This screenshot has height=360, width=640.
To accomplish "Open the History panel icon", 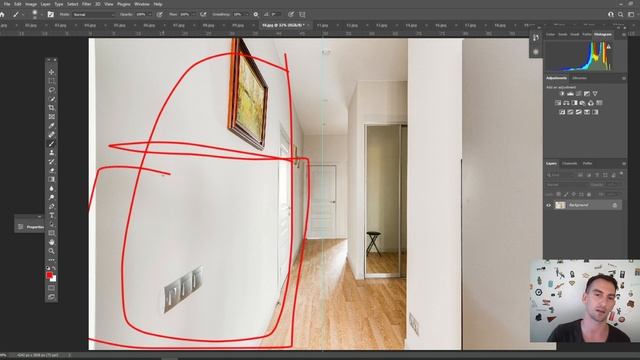I will [536, 38].
